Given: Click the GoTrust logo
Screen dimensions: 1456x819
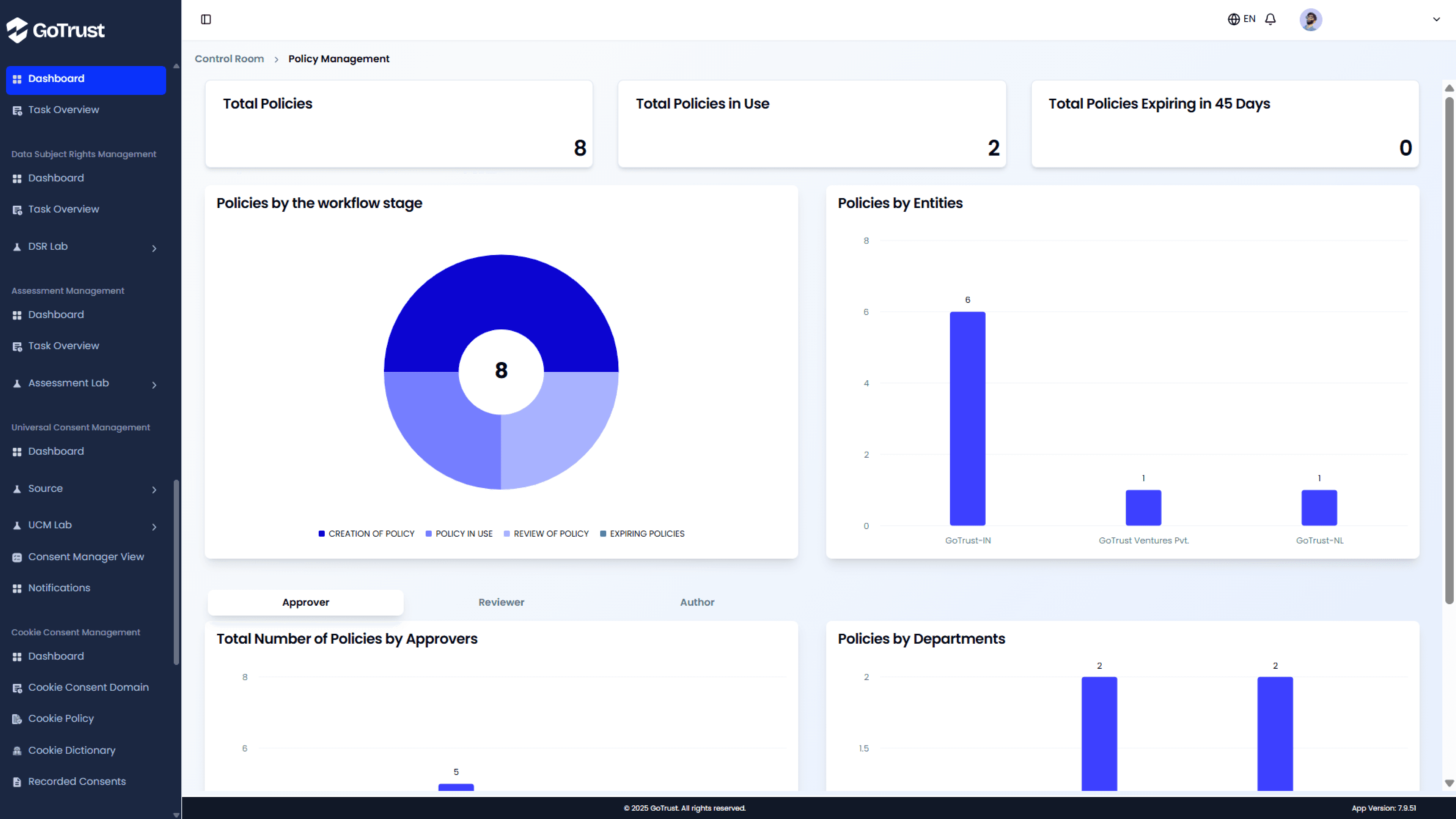Looking at the screenshot, I should [55, 29].
